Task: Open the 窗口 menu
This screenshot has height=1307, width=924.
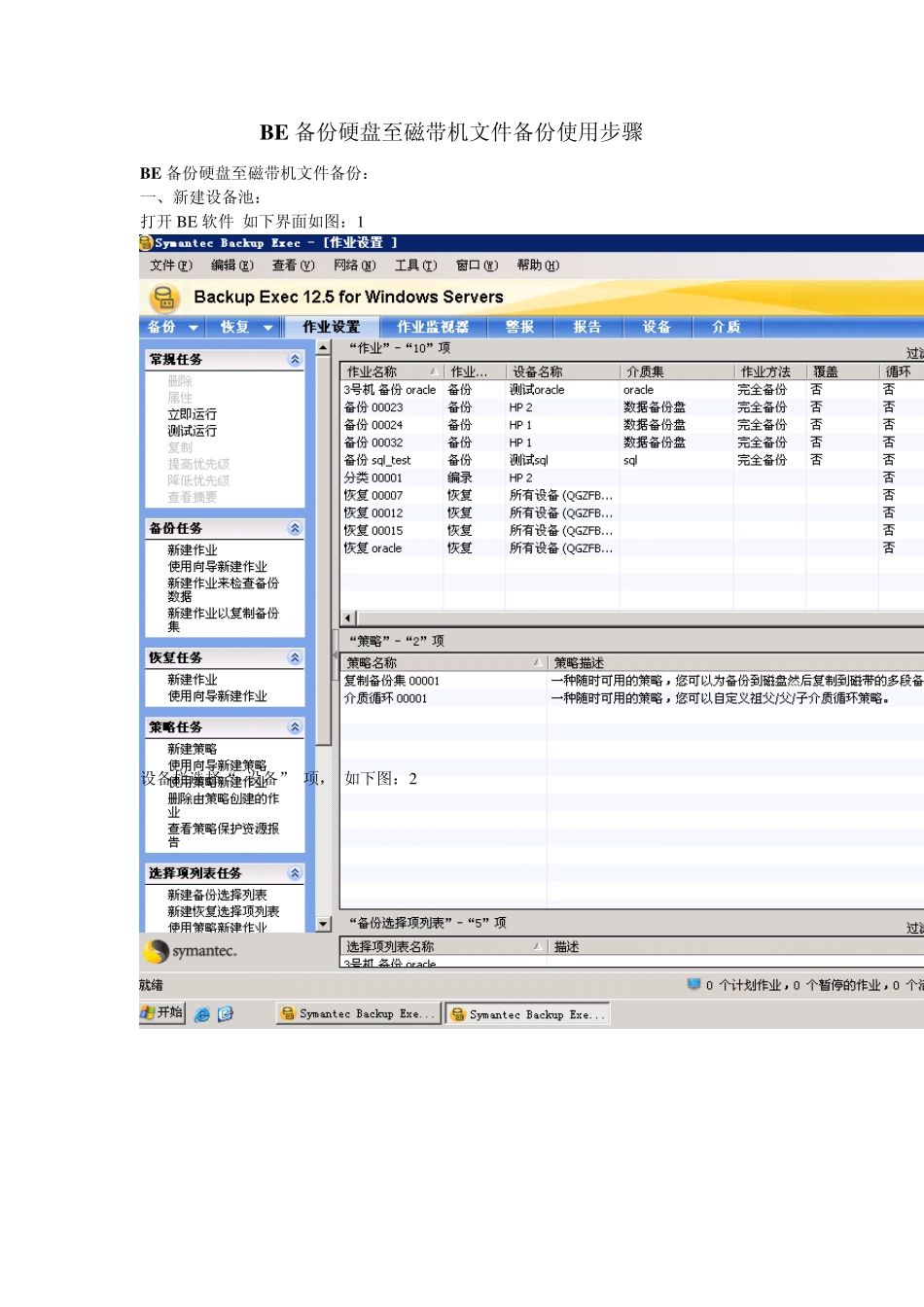Action: click(x=477, y=265)
